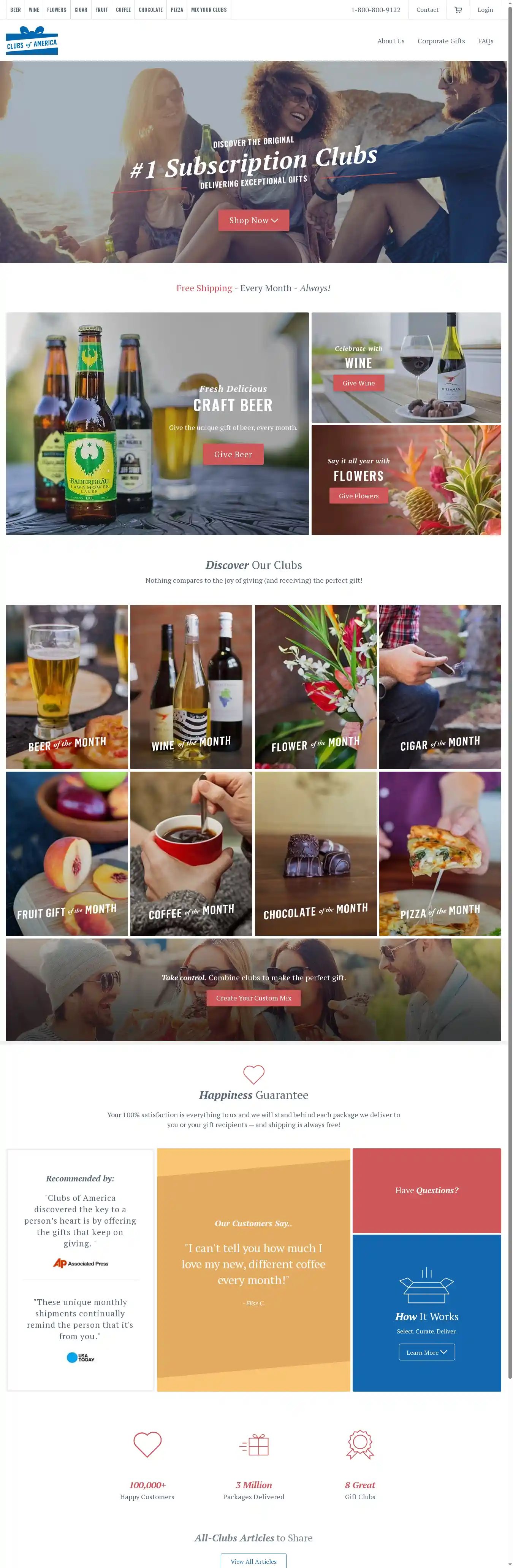Click the USA Today logo
Viewport: 513px width, 1568px height.
coord(80,1357)
